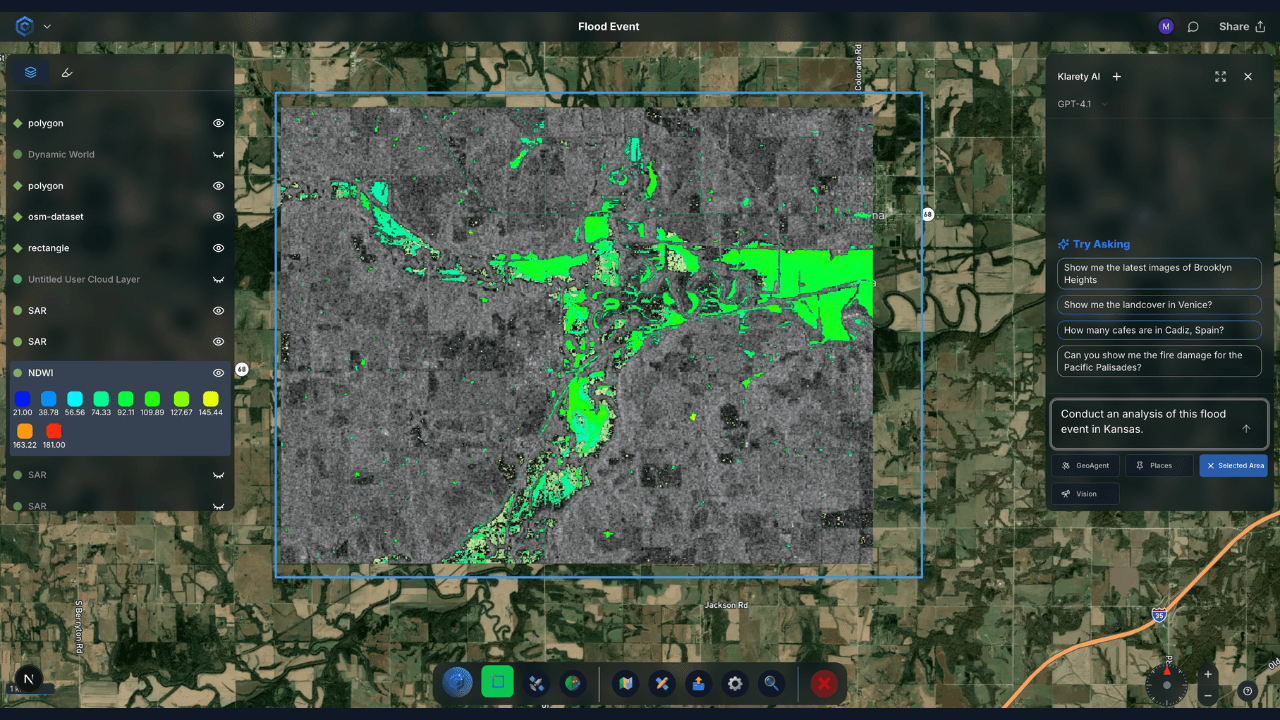Toggle visibility of the osm-dataset layer
Screen dimensions: 1280x720
218,217
